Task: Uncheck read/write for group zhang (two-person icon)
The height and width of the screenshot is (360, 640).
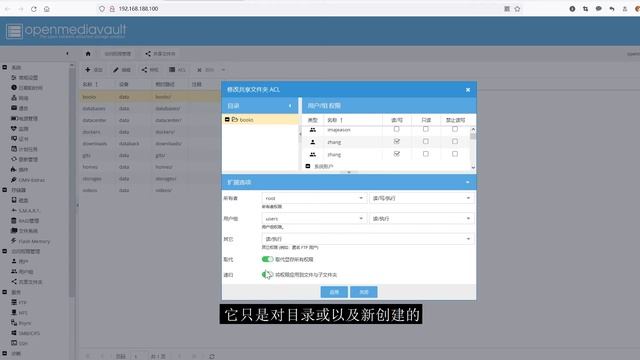Action: tap(396, 154)
